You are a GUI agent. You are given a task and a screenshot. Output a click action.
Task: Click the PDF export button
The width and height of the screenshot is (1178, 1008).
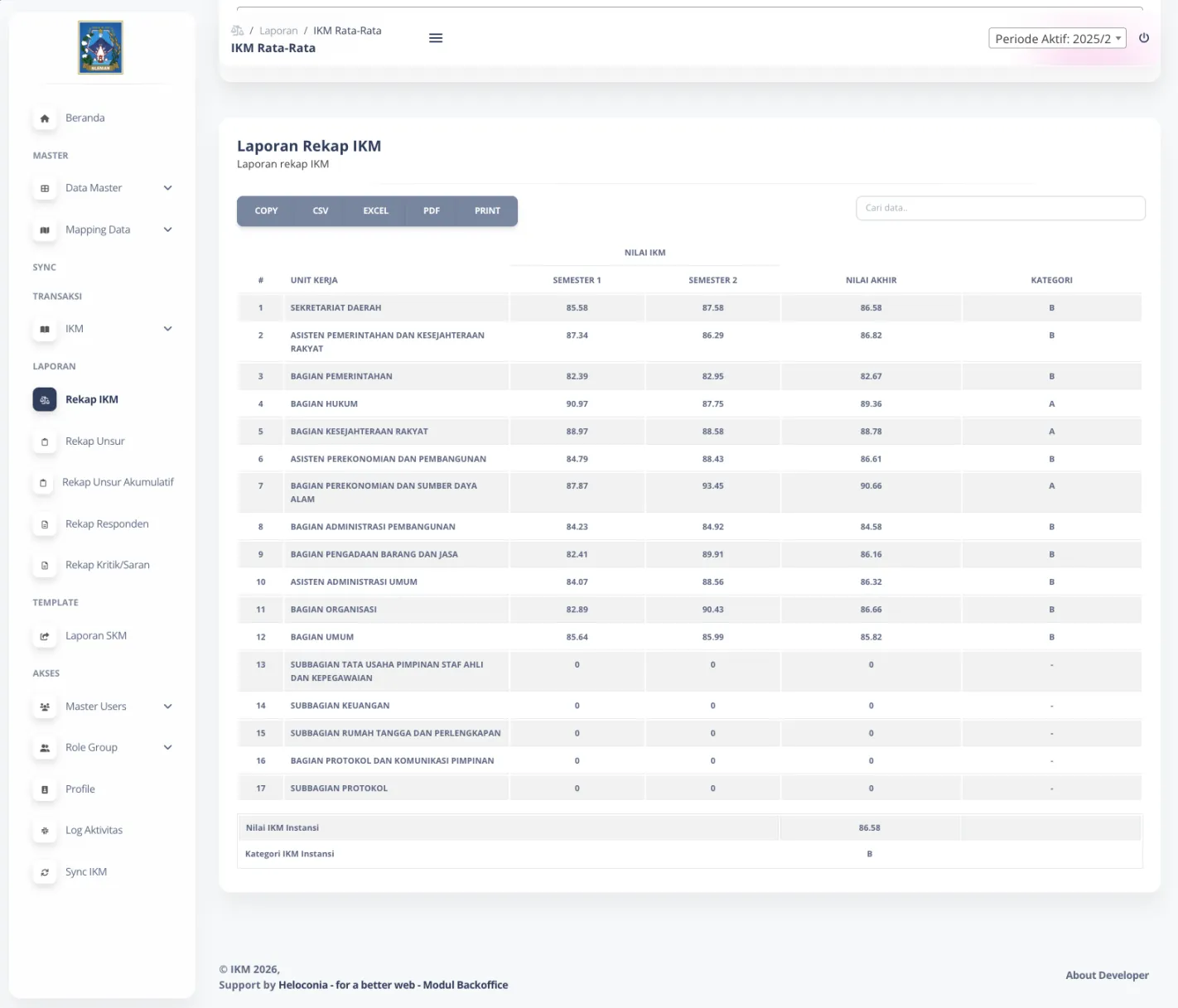pos(431,211)
